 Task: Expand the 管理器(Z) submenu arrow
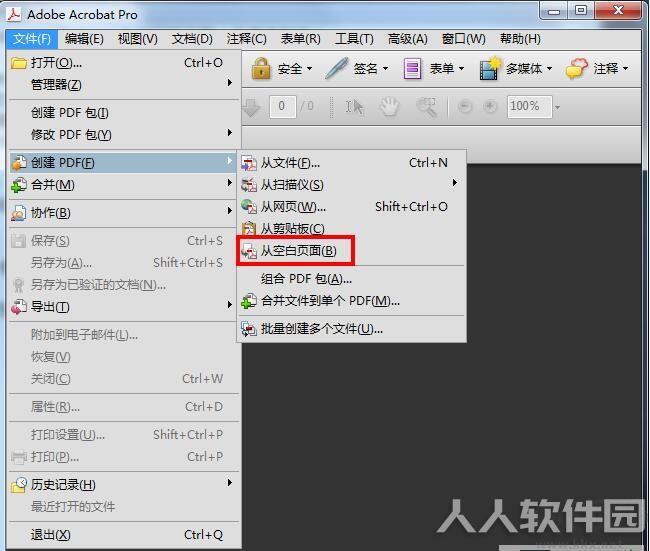click(230, 83)
